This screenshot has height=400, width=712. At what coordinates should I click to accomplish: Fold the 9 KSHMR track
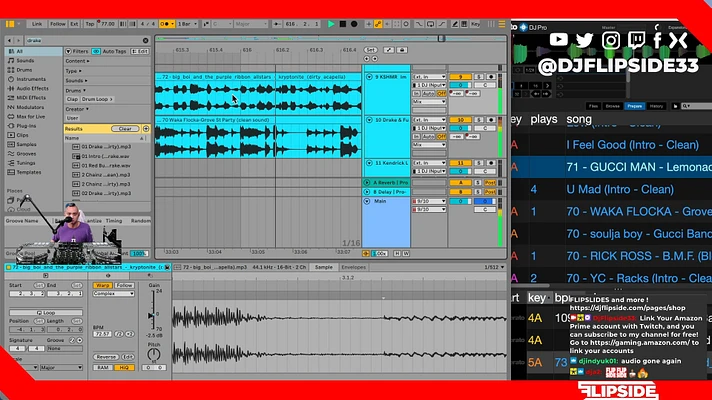tap(369, 77)
